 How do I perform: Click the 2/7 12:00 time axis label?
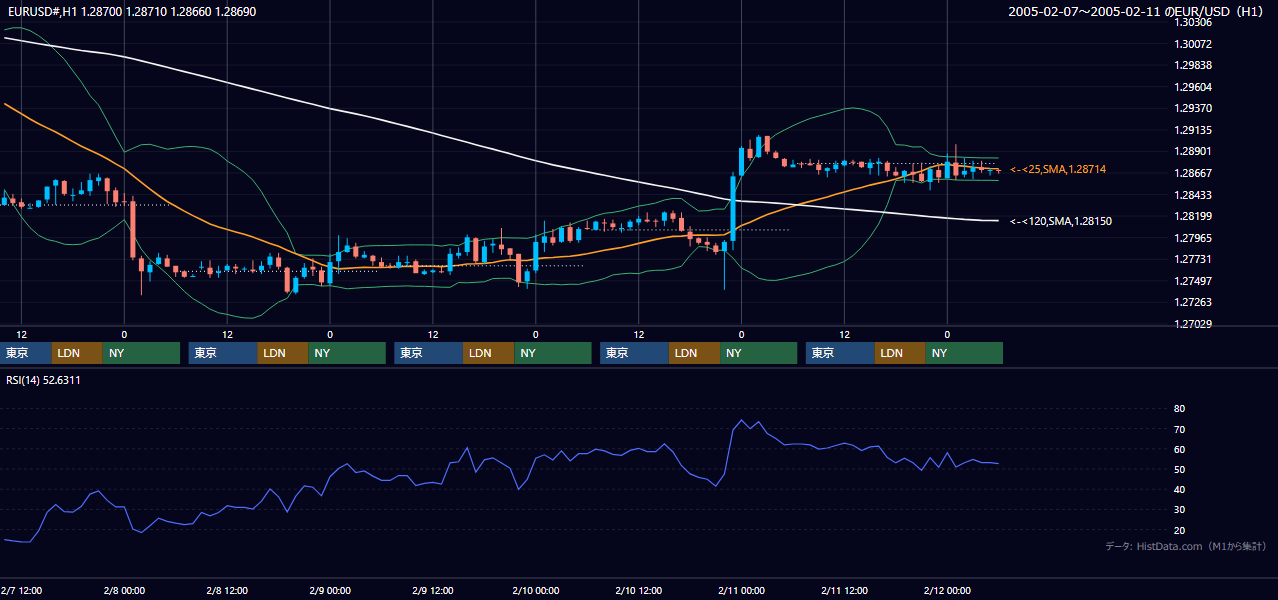21,590
